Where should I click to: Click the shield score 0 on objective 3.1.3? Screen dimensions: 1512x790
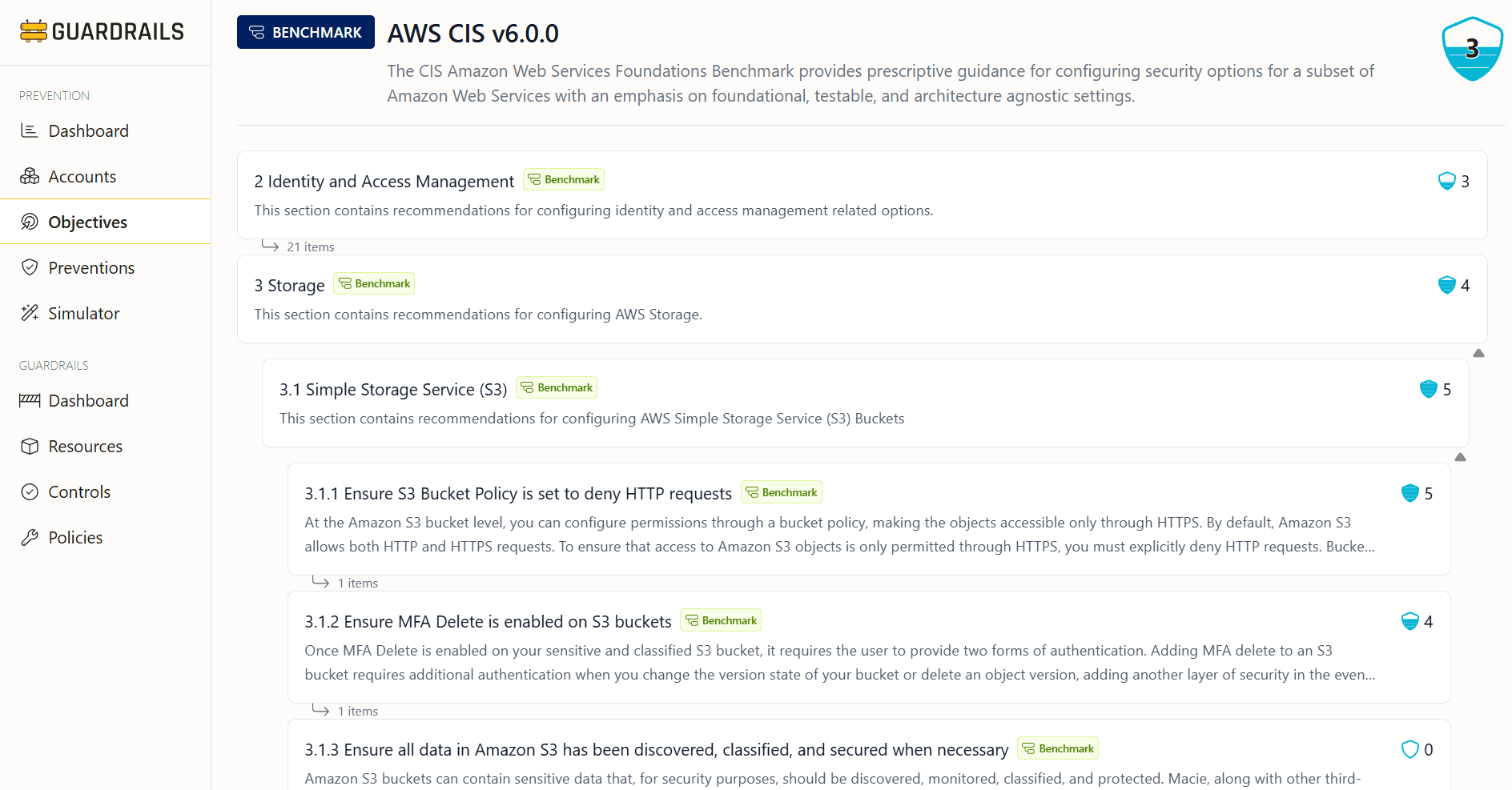point(1417,749)
